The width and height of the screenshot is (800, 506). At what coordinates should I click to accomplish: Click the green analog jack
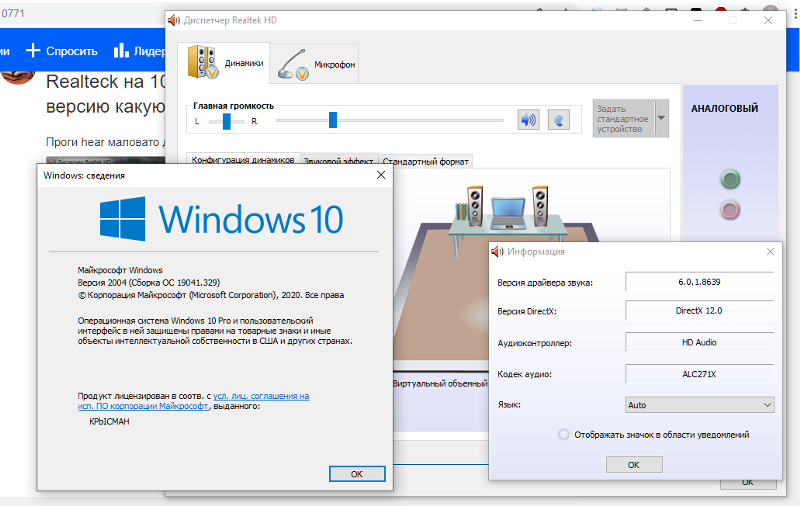(x=730, y=179)
